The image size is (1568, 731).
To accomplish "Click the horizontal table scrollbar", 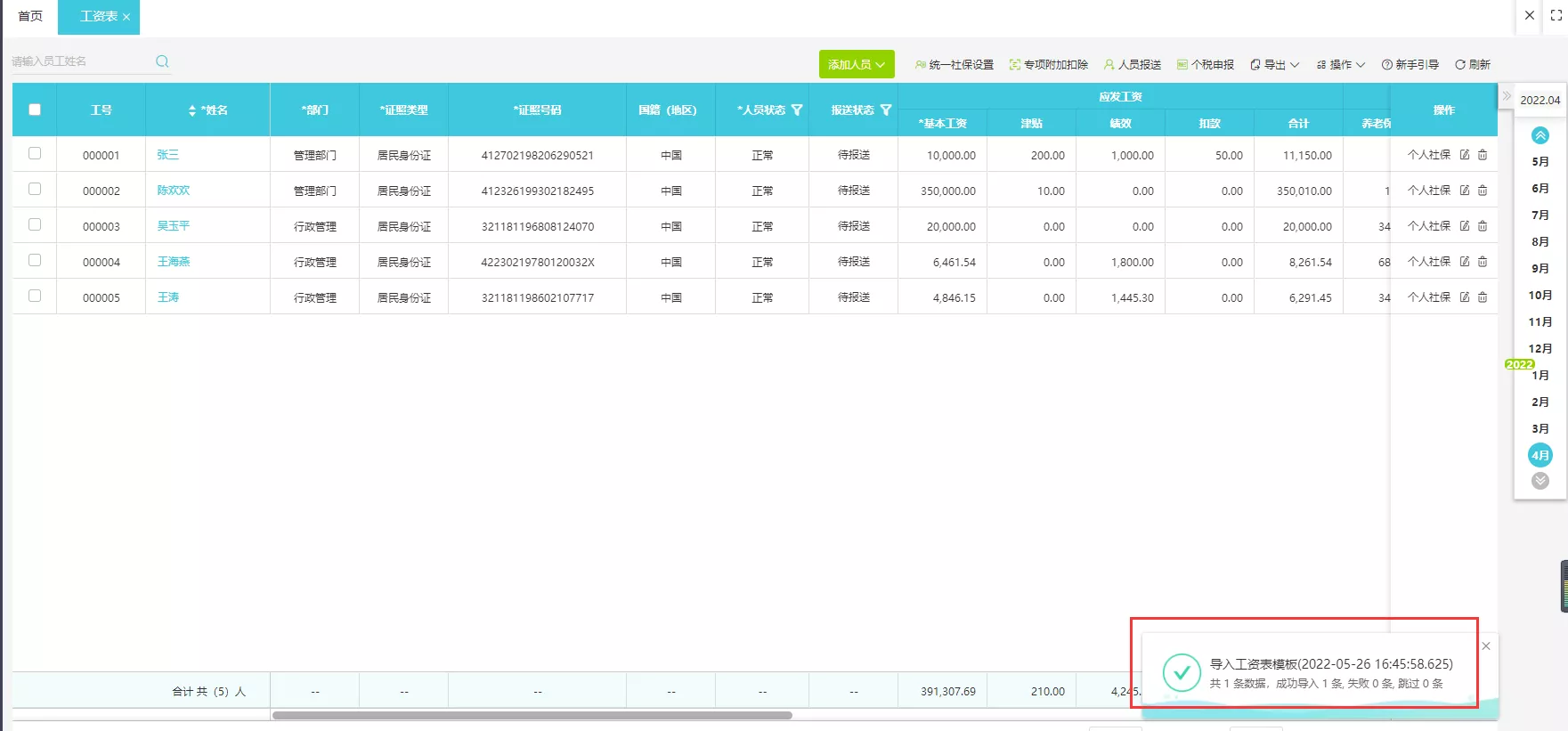I will pos(532,715).
